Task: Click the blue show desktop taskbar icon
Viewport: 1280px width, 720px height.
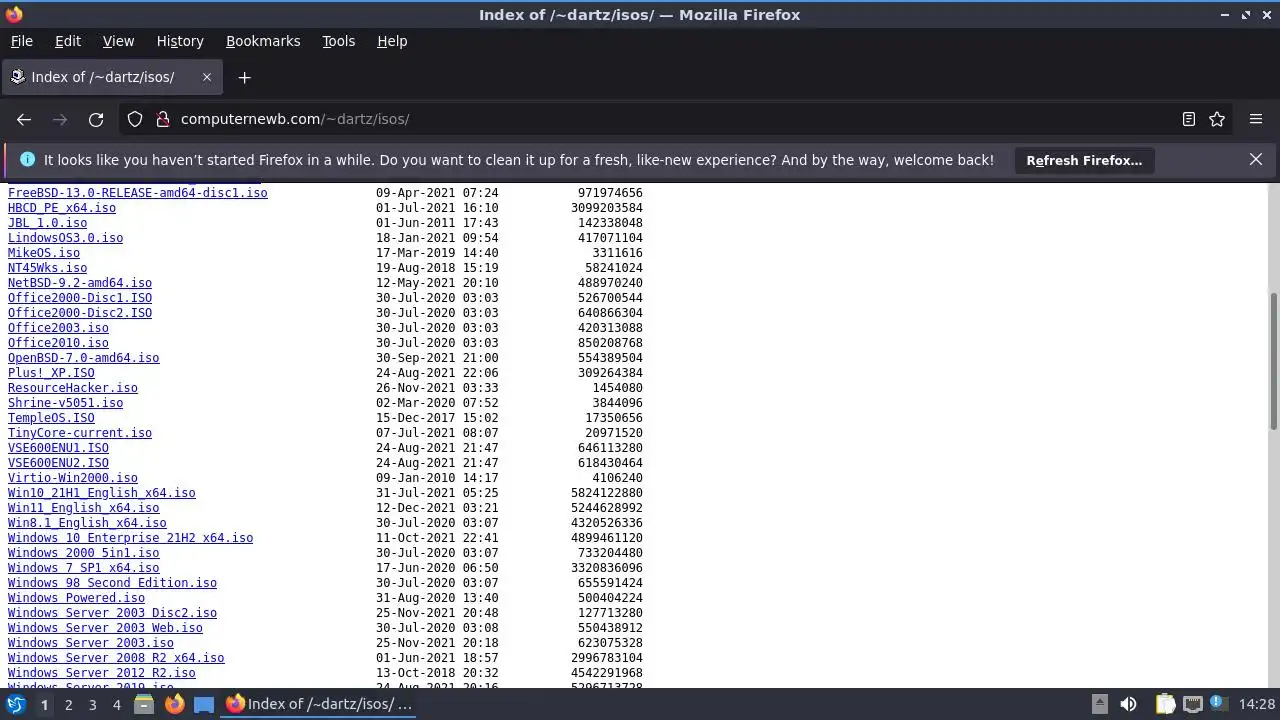Action: click(204, 704)
